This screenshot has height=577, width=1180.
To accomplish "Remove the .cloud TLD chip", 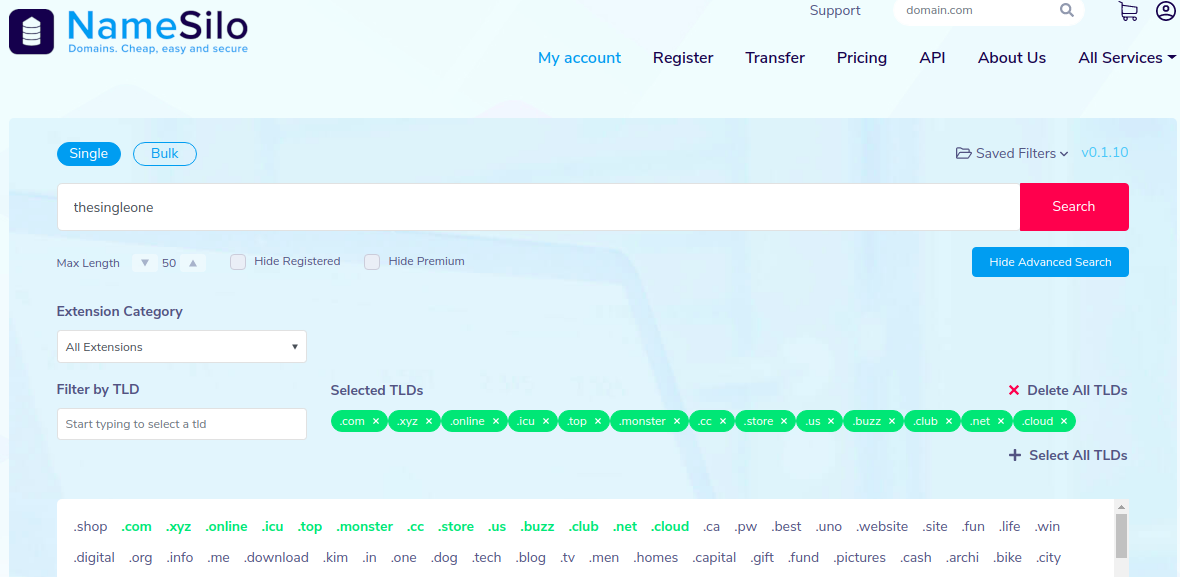I will point(1064,422).
